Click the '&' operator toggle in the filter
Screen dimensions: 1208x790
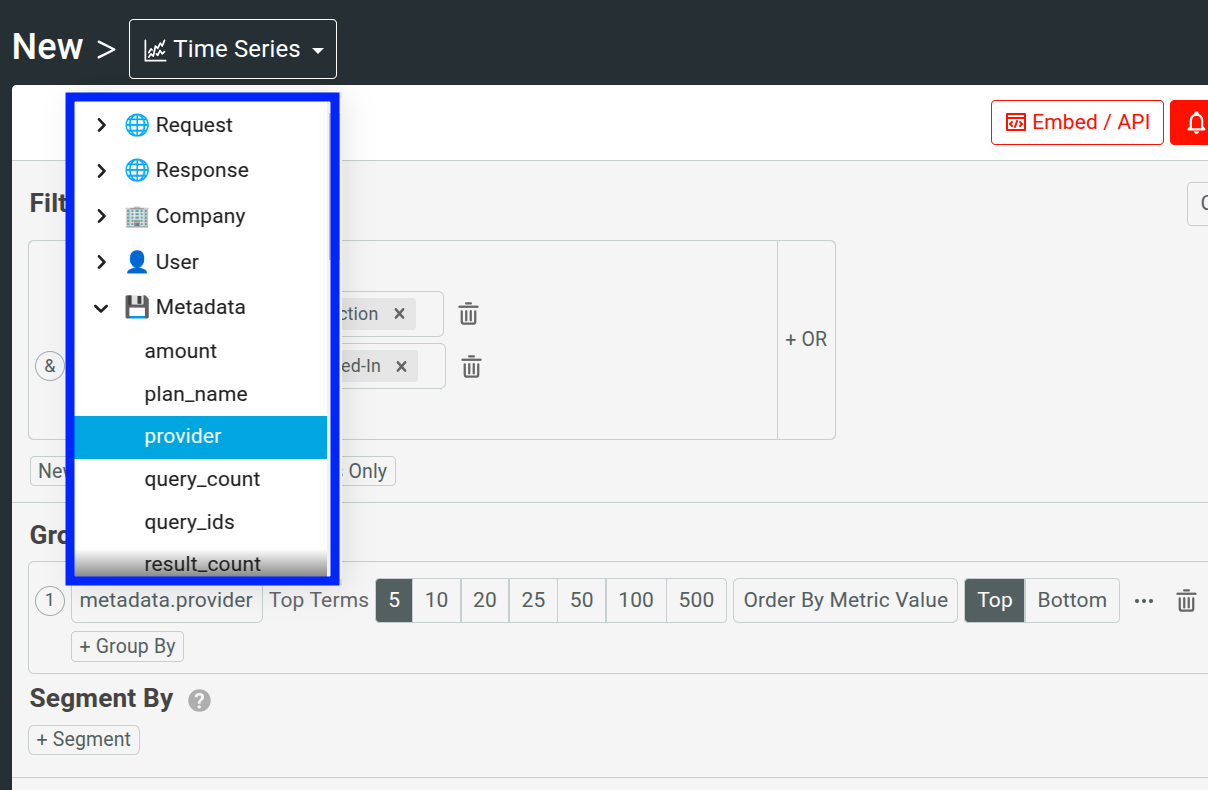tap(50, 366)
